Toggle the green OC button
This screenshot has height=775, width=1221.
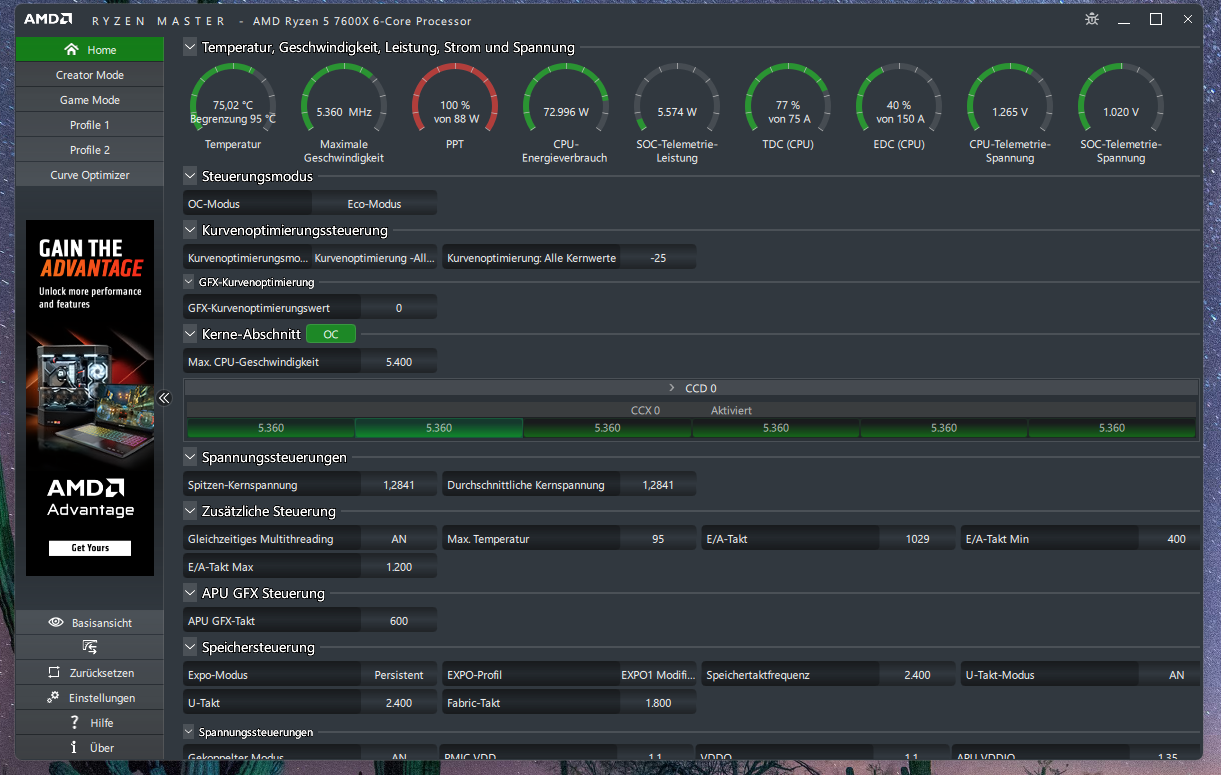click(331, 334)
